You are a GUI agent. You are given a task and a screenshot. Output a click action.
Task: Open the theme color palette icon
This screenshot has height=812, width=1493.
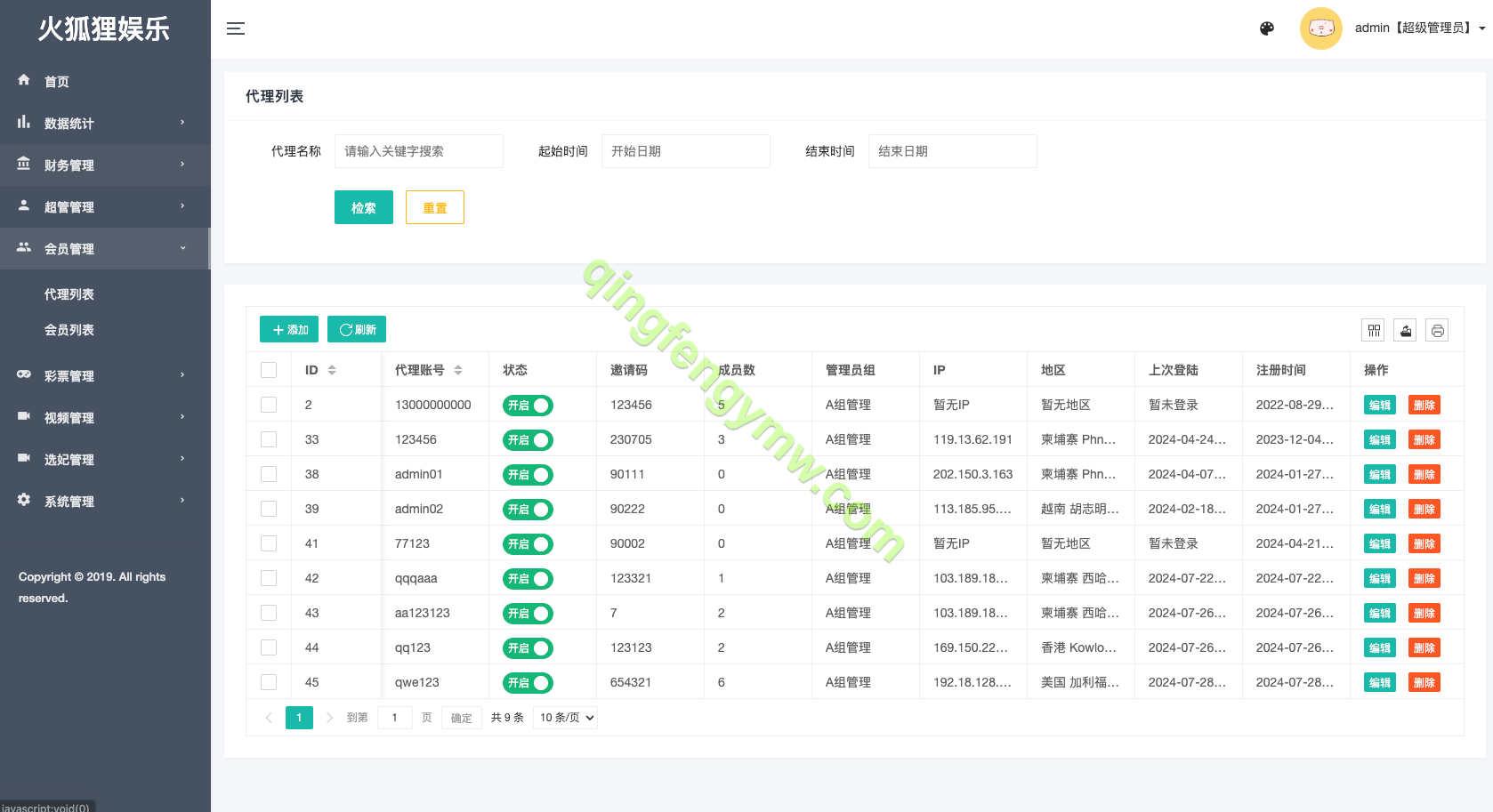[1267, 28]
